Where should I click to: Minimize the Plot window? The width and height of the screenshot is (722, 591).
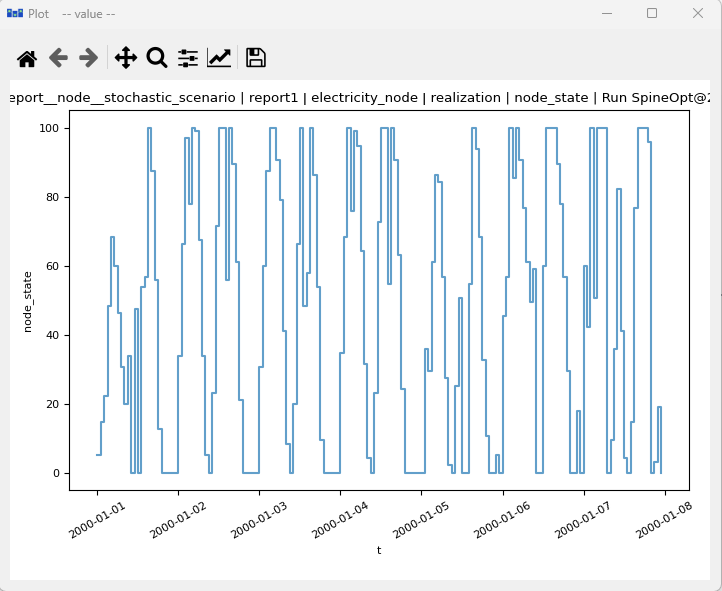(x=606, y=14)
